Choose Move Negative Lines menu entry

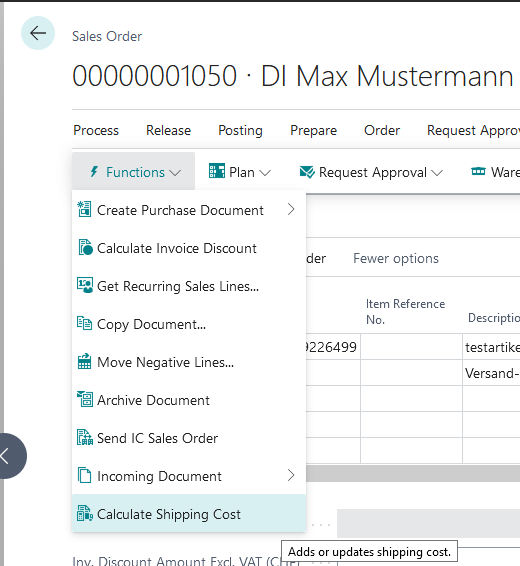pyautogui.click(x=189, y=362)
